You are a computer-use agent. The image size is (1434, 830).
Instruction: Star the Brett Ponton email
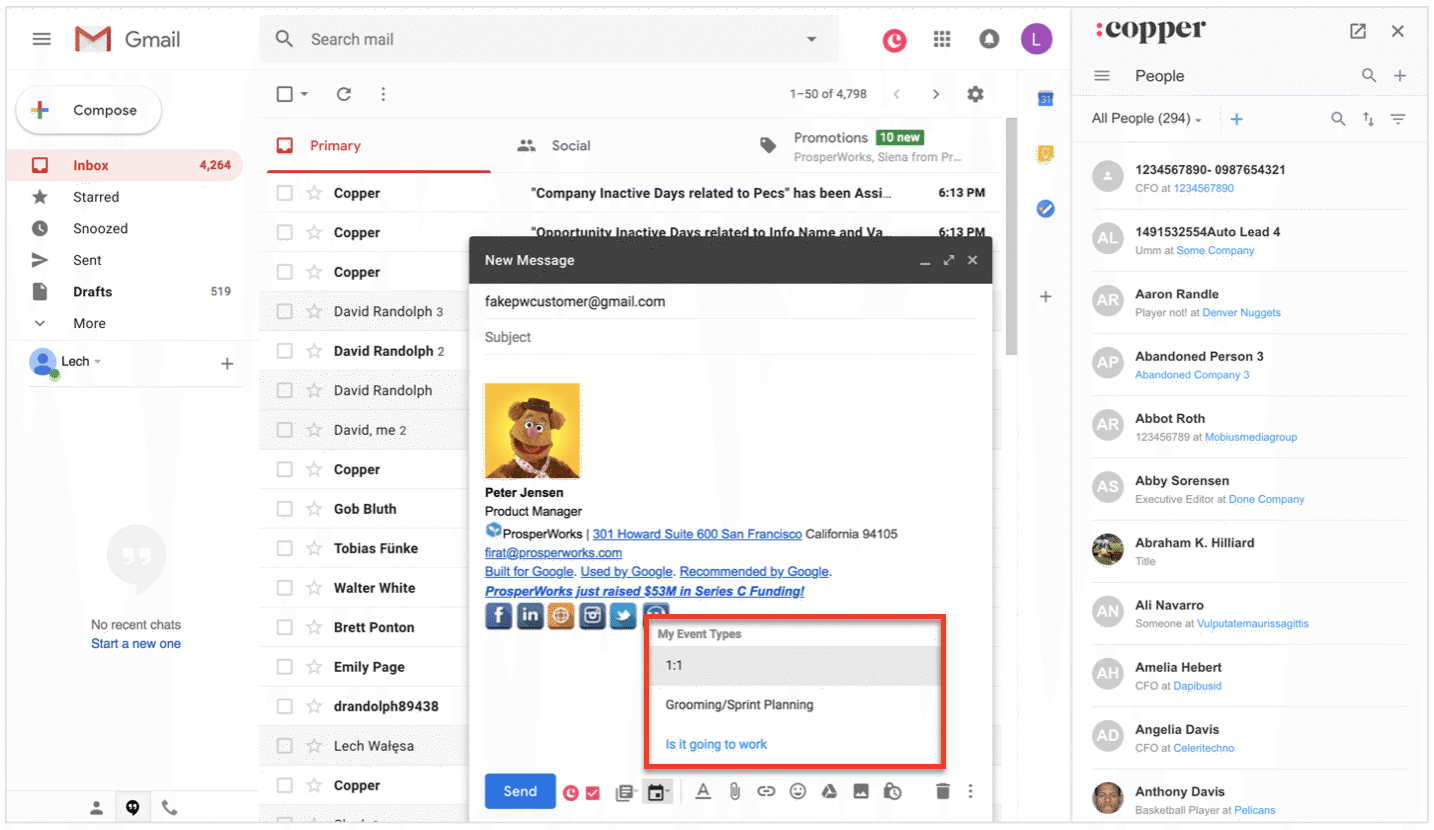(x=314, y=627)
